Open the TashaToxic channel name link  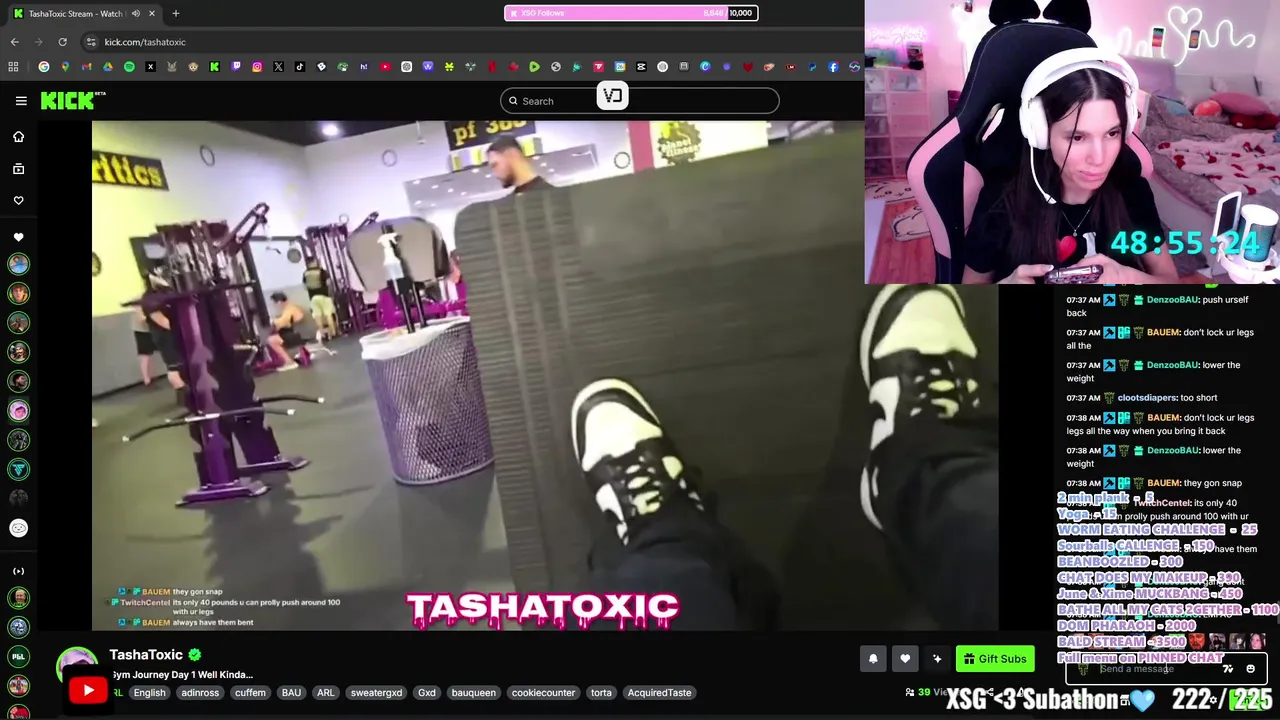[146, 654]
